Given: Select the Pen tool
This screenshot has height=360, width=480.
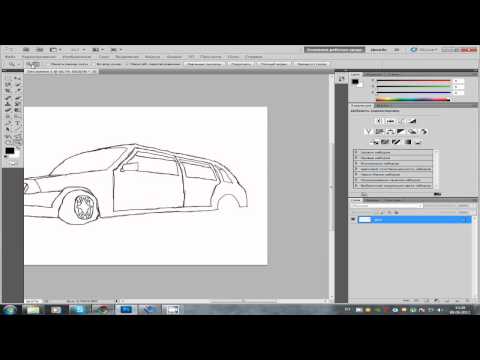Looking at the screenshot, I should [8, 124].
